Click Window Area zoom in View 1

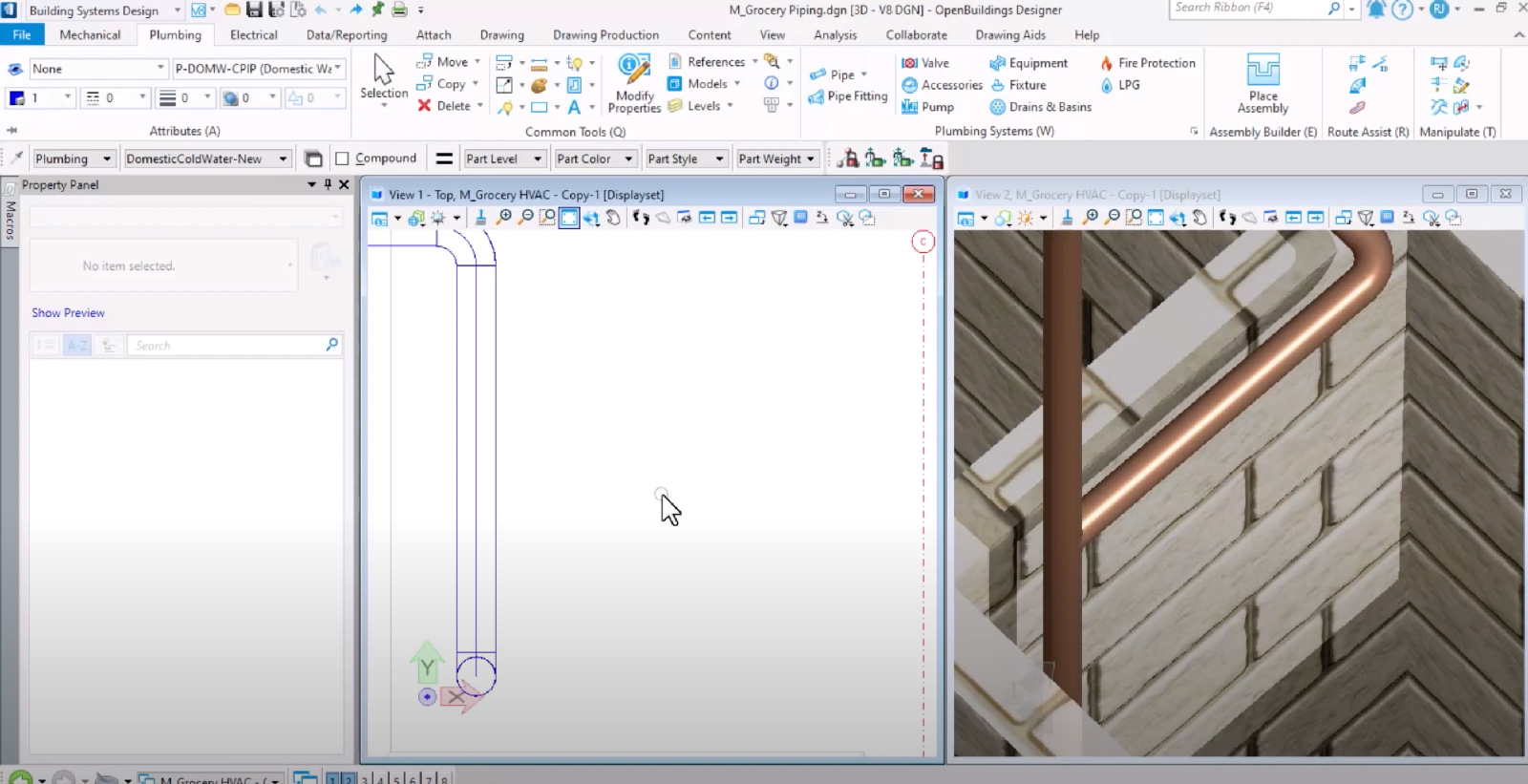point(547,218)
